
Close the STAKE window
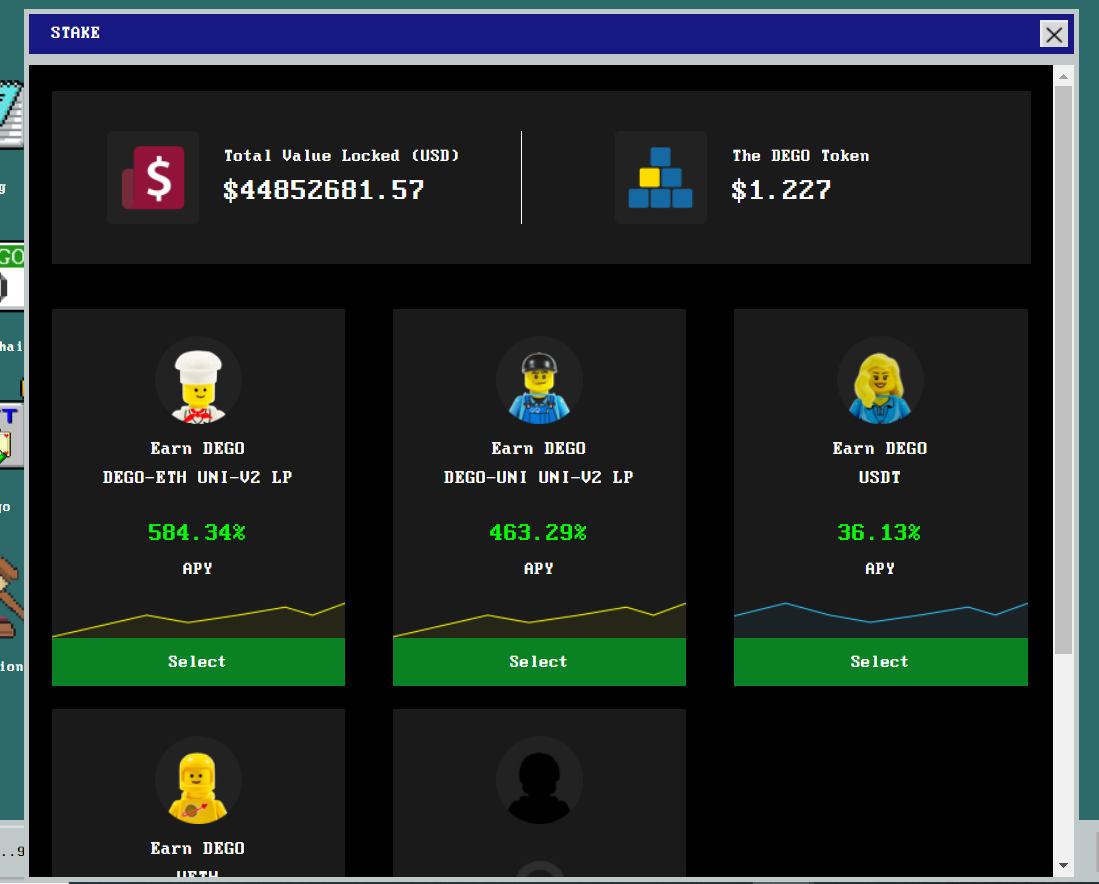point(1053,34)
